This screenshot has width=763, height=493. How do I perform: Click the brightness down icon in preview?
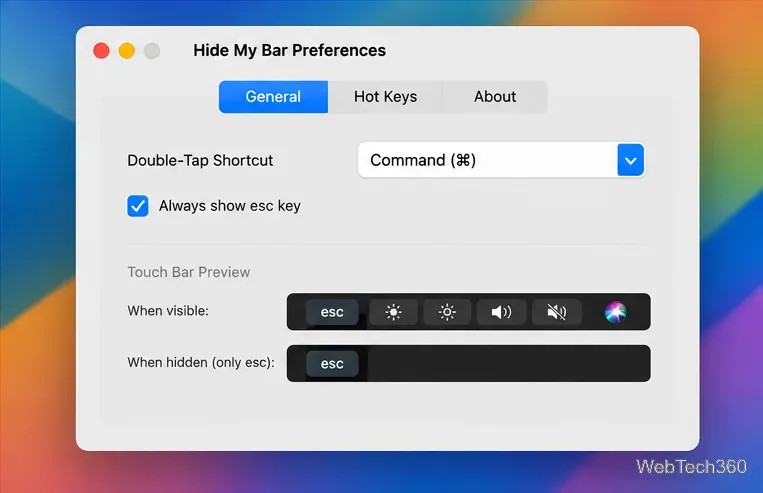pyautogui.click(x=447, y=312)
